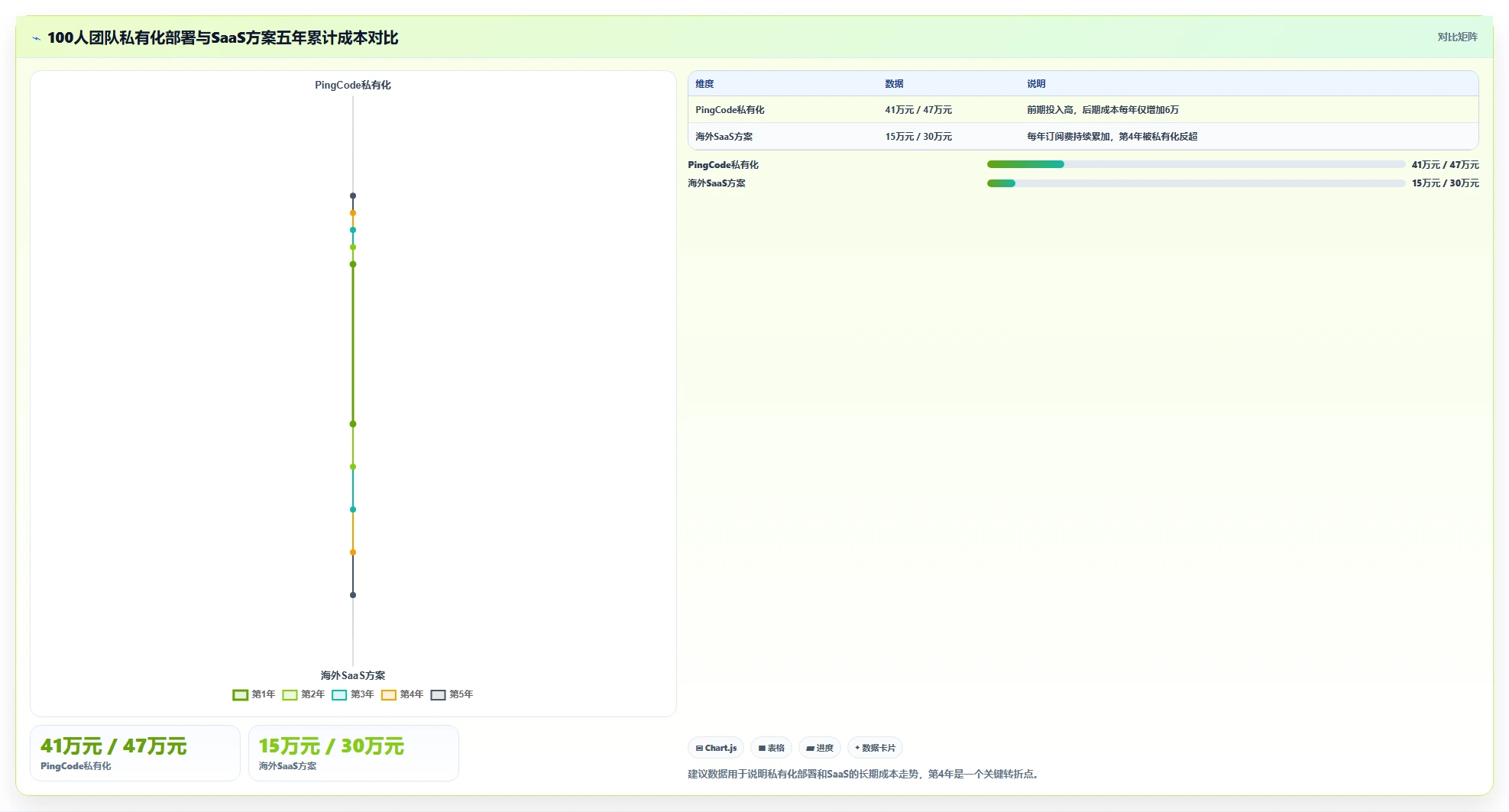The image size is (1509, 812).
Task: Click the 15万元 / 30万元 value after the progress bar
Action: click(x=1445, y=183)
